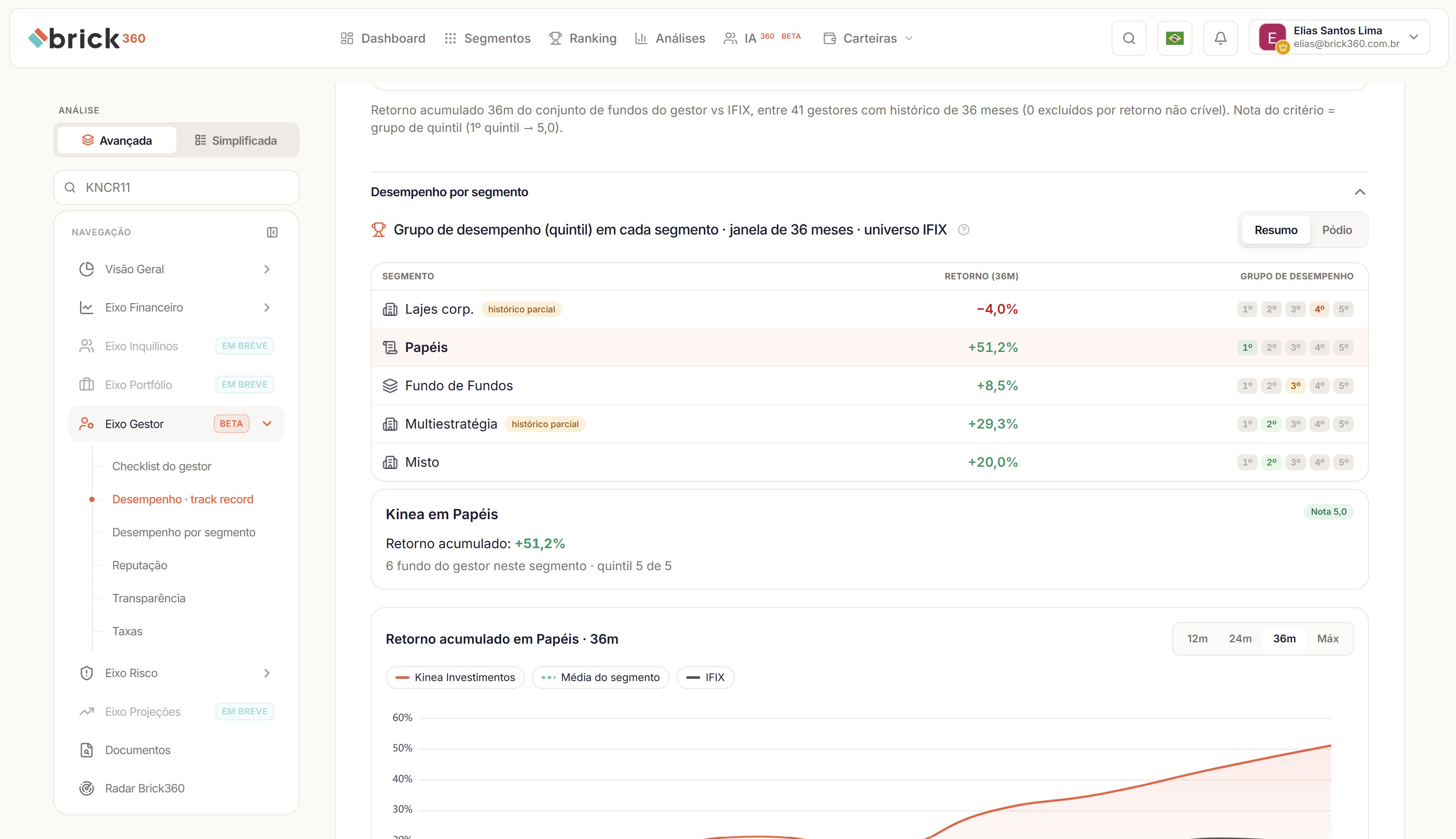Click the Documentos file icon
1456x839 pixels.
[x=86, y=750]
